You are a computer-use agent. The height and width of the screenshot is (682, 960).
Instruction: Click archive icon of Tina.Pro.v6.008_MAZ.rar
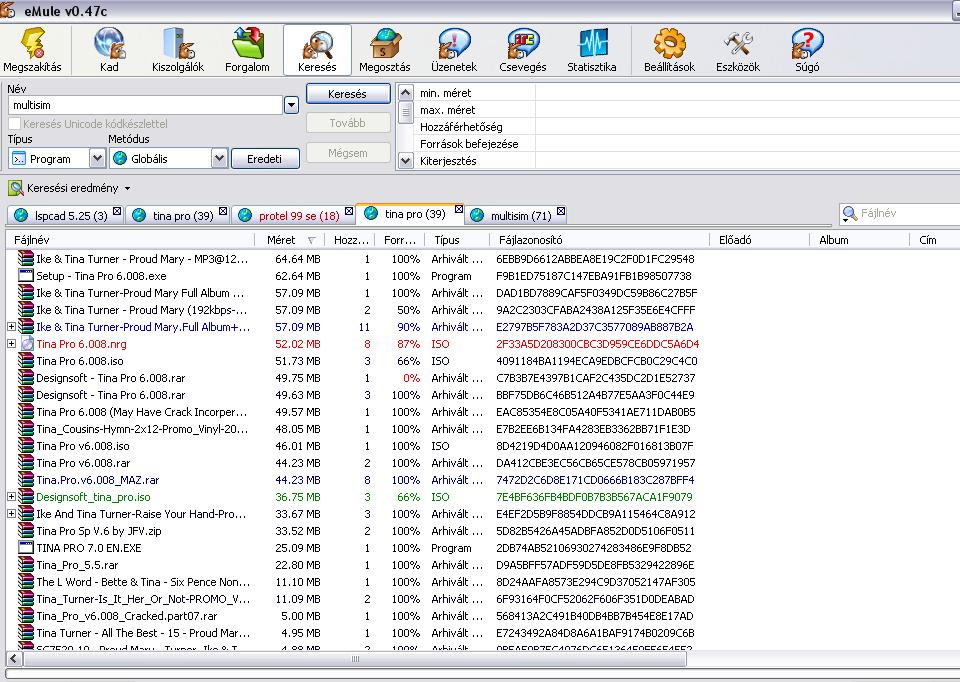26,480
